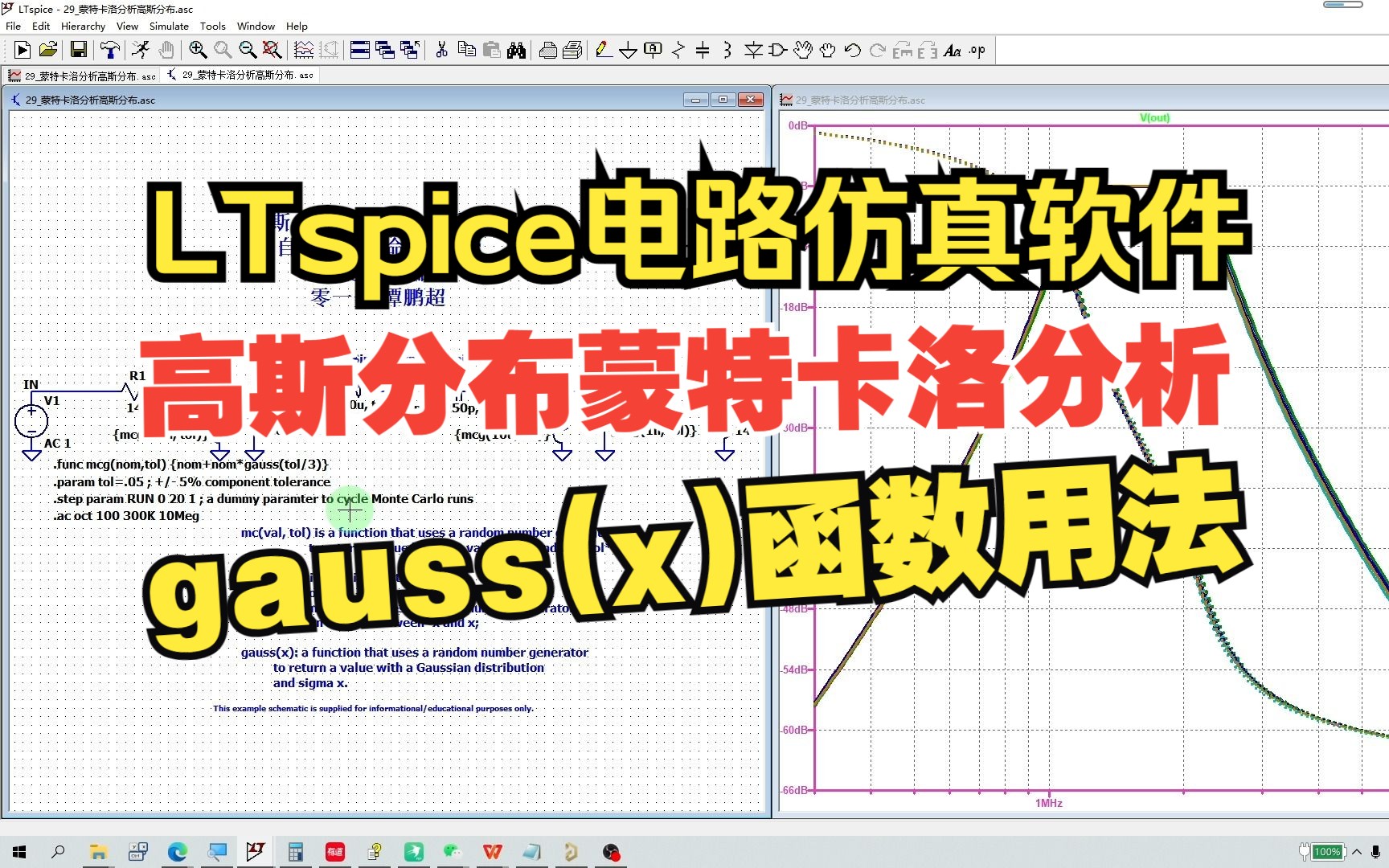Screen dimensions: 1389x868
Task: Maximize the schematic child window
Action: point(723,100)
